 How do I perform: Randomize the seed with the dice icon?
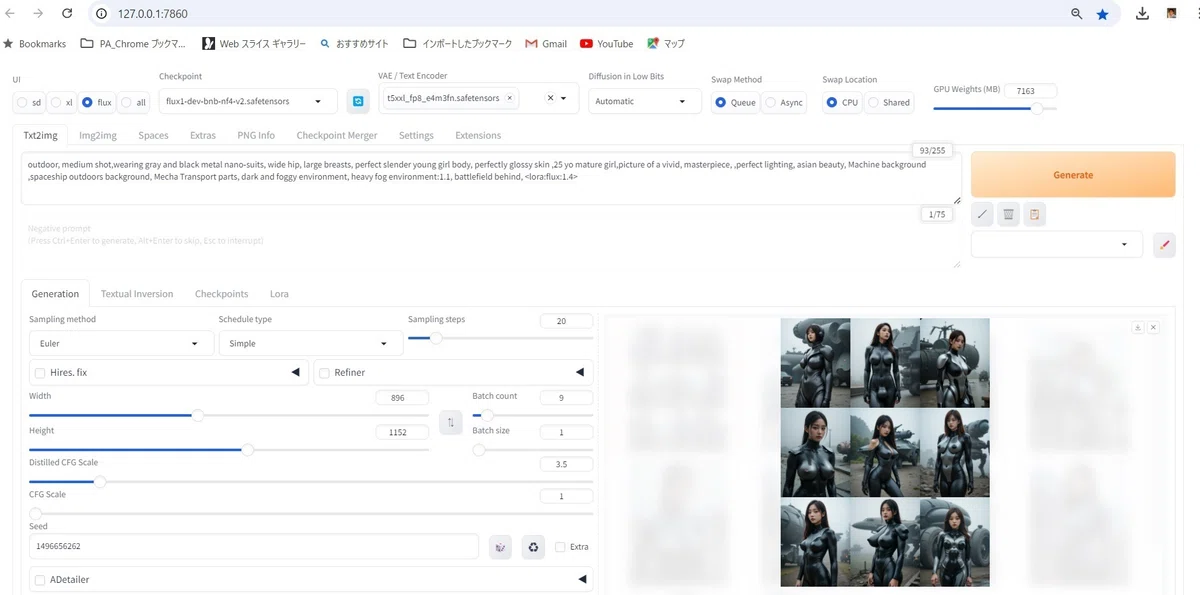coord(501,547)
